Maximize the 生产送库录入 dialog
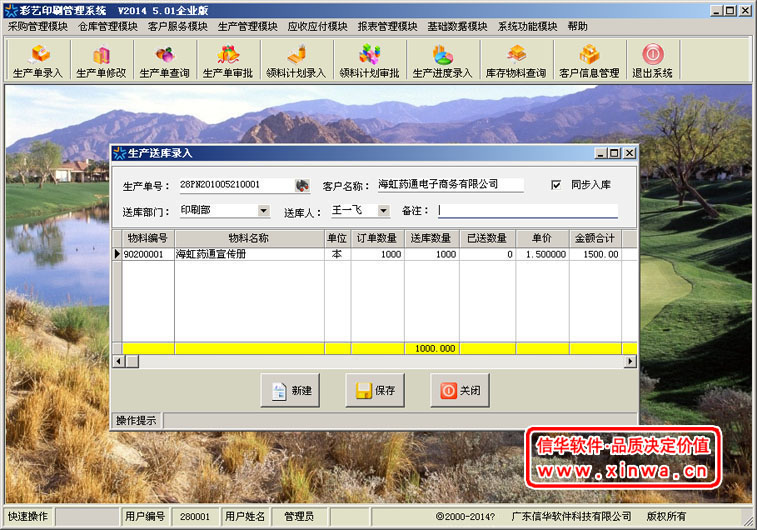 coord(614,153)
